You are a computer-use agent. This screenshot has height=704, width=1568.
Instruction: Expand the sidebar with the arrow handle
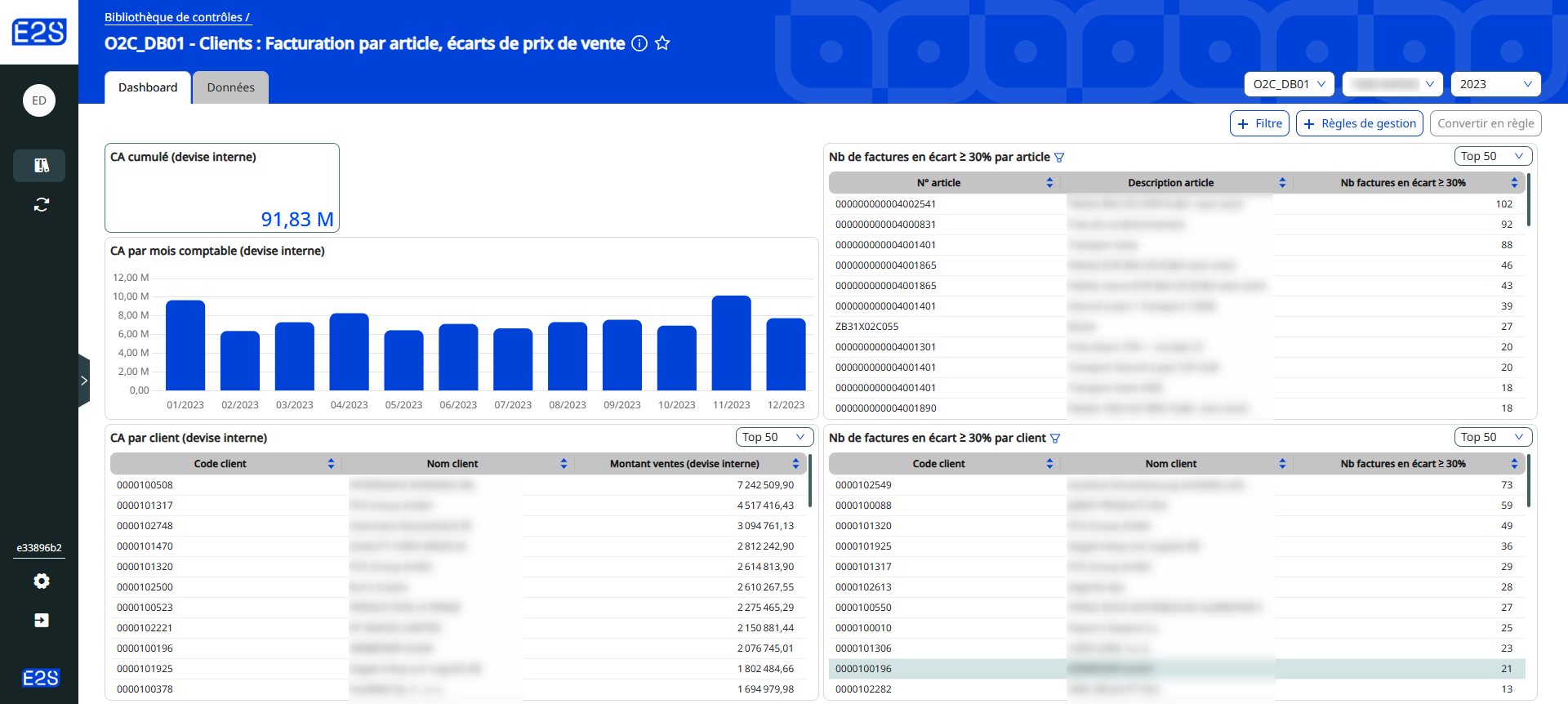pos(84,381)
